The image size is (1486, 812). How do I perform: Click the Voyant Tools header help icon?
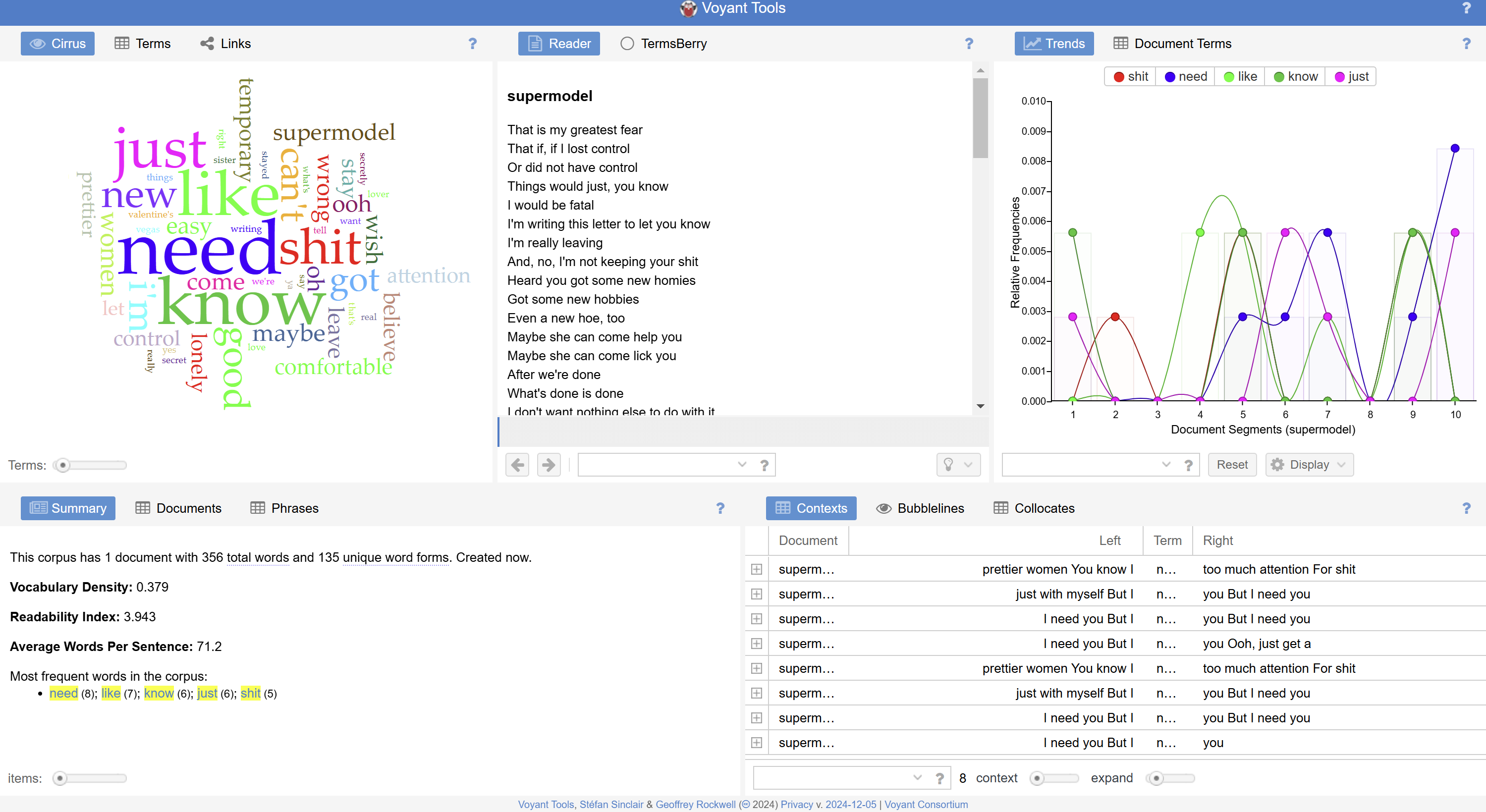point(1466,8)
